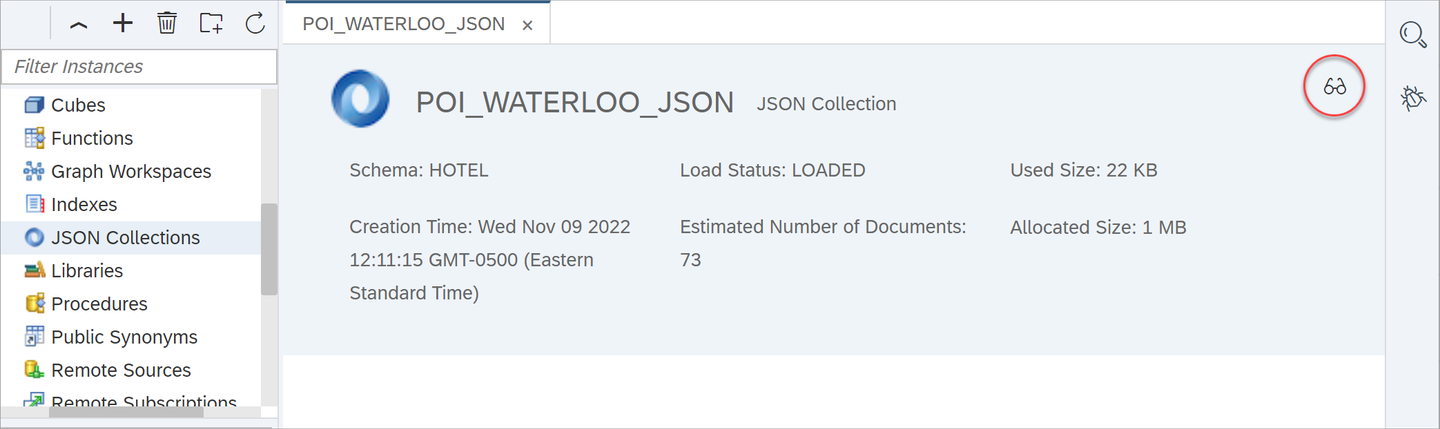Click the vertical scrollbar of catalog list
Screen dimensions: 1440x429
tap(269, 249)
